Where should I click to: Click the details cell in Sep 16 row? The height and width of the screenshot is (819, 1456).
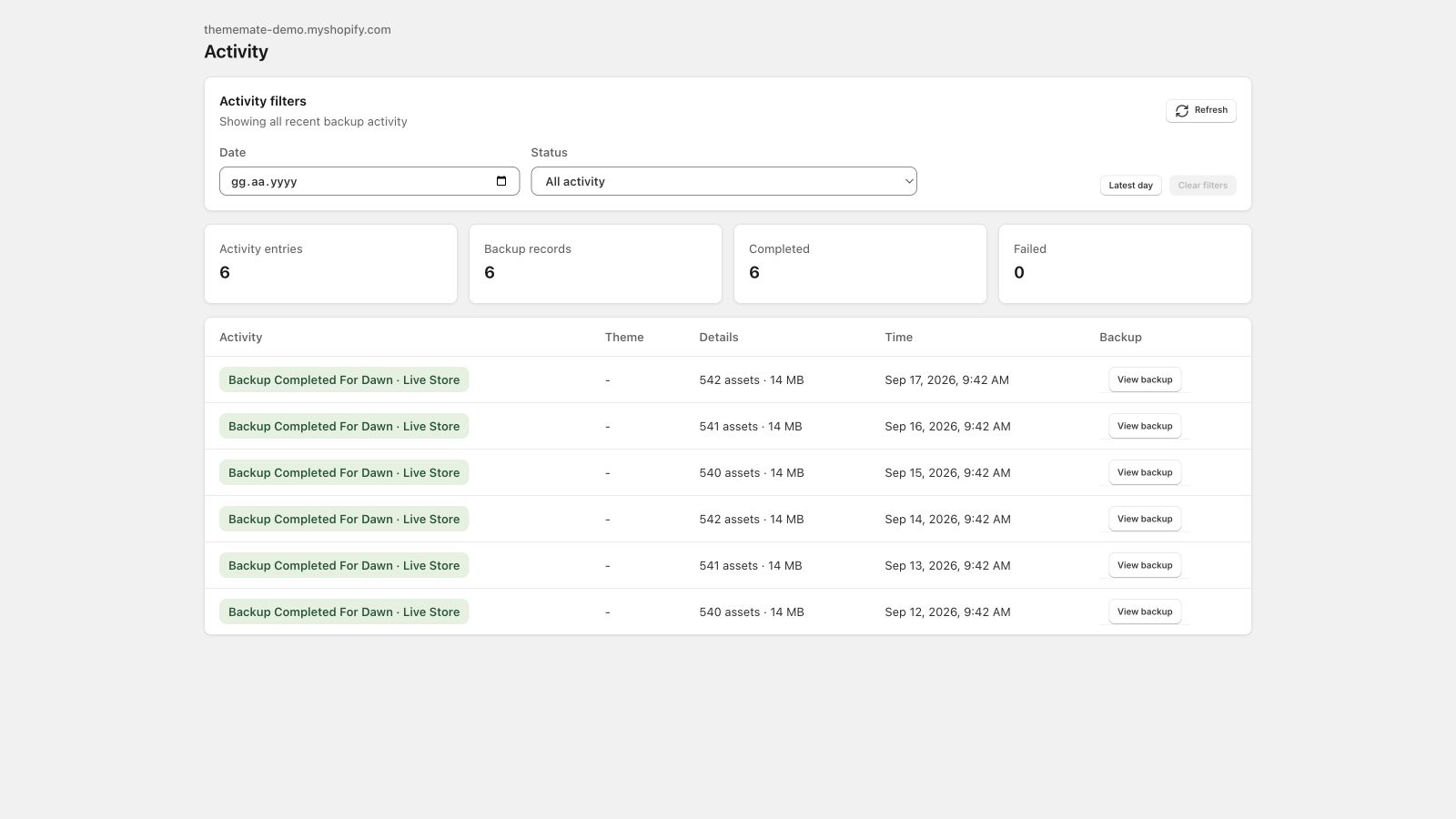751,426
